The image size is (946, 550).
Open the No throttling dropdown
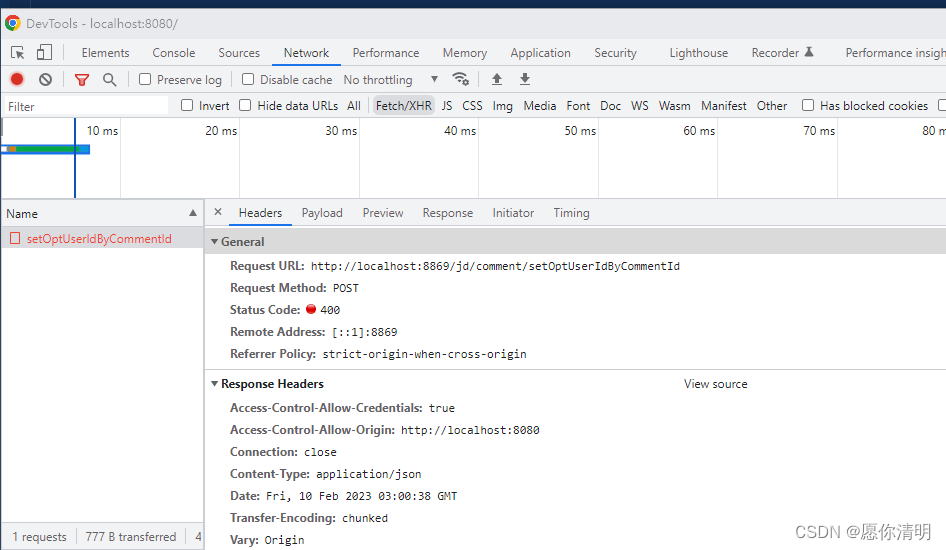pos(390,80)
